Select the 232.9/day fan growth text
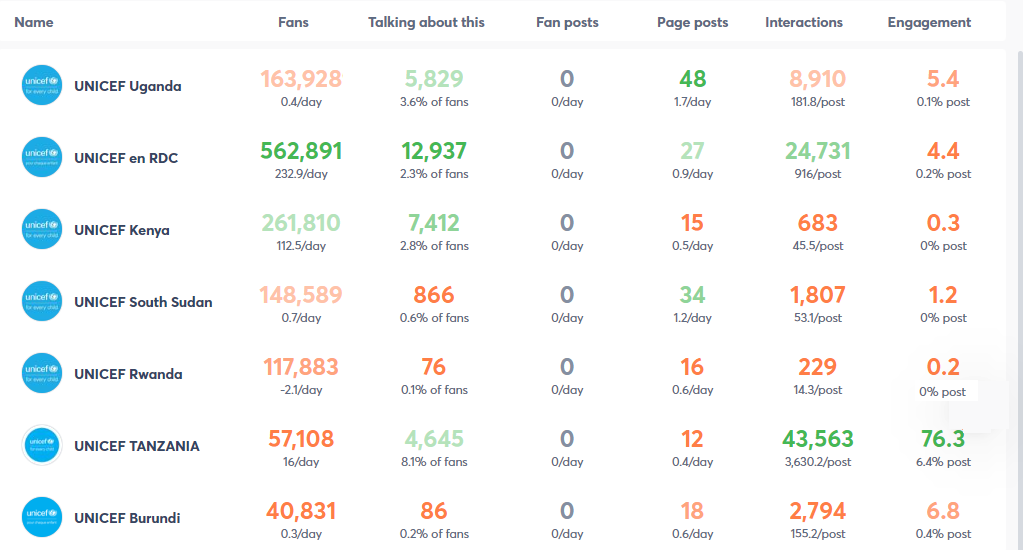 (301, 174)
